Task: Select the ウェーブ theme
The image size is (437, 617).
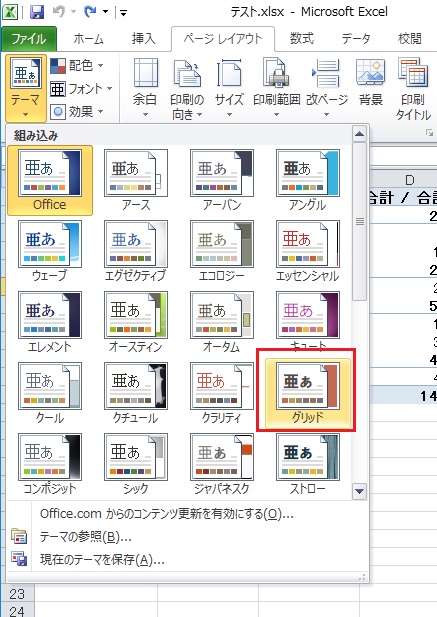Action: (50, 251)
